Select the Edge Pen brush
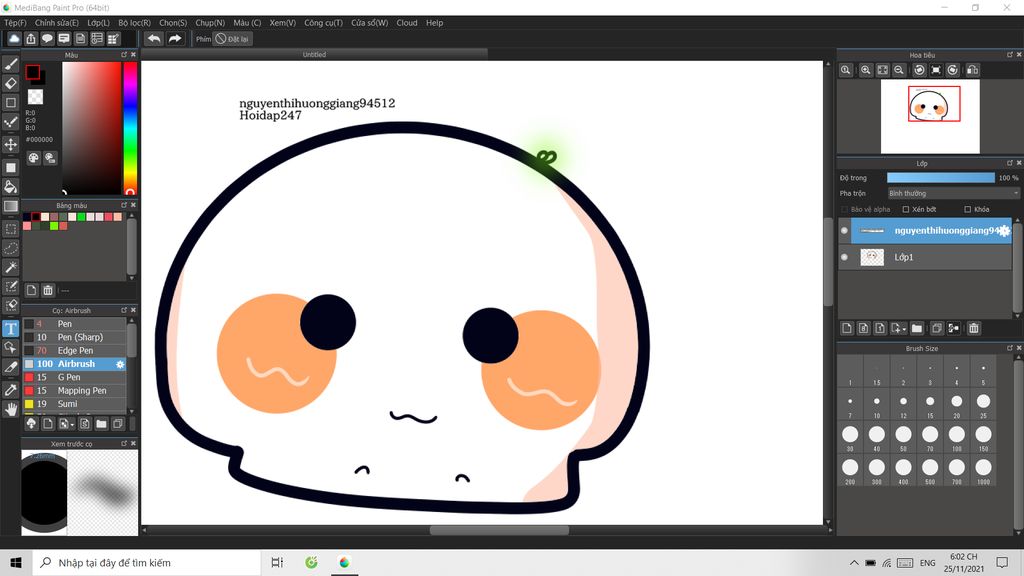Screen dimensions: 1024x576 pyautogui.click(x=74, y=351)
